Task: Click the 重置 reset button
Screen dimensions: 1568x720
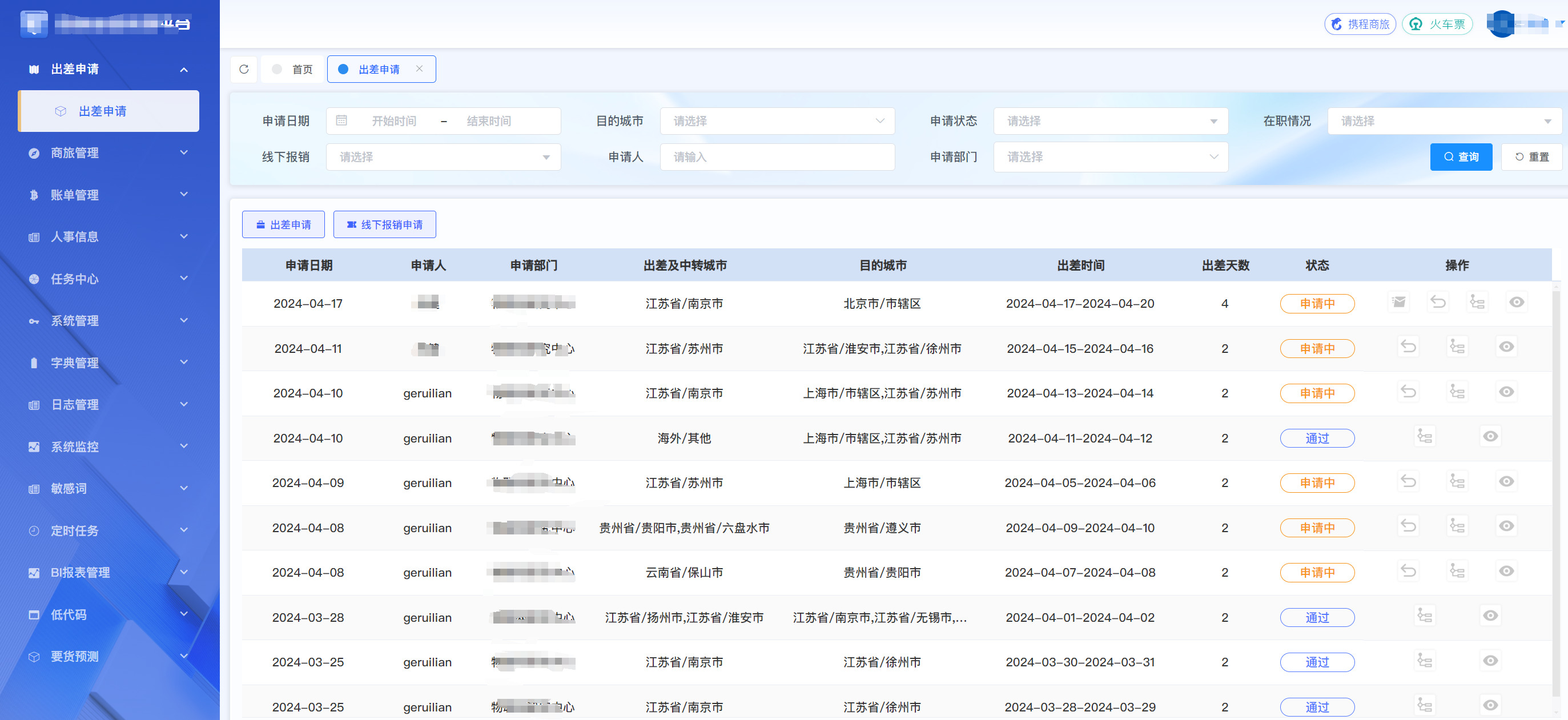Action: pyautogui.click(x=1531, y=157)
